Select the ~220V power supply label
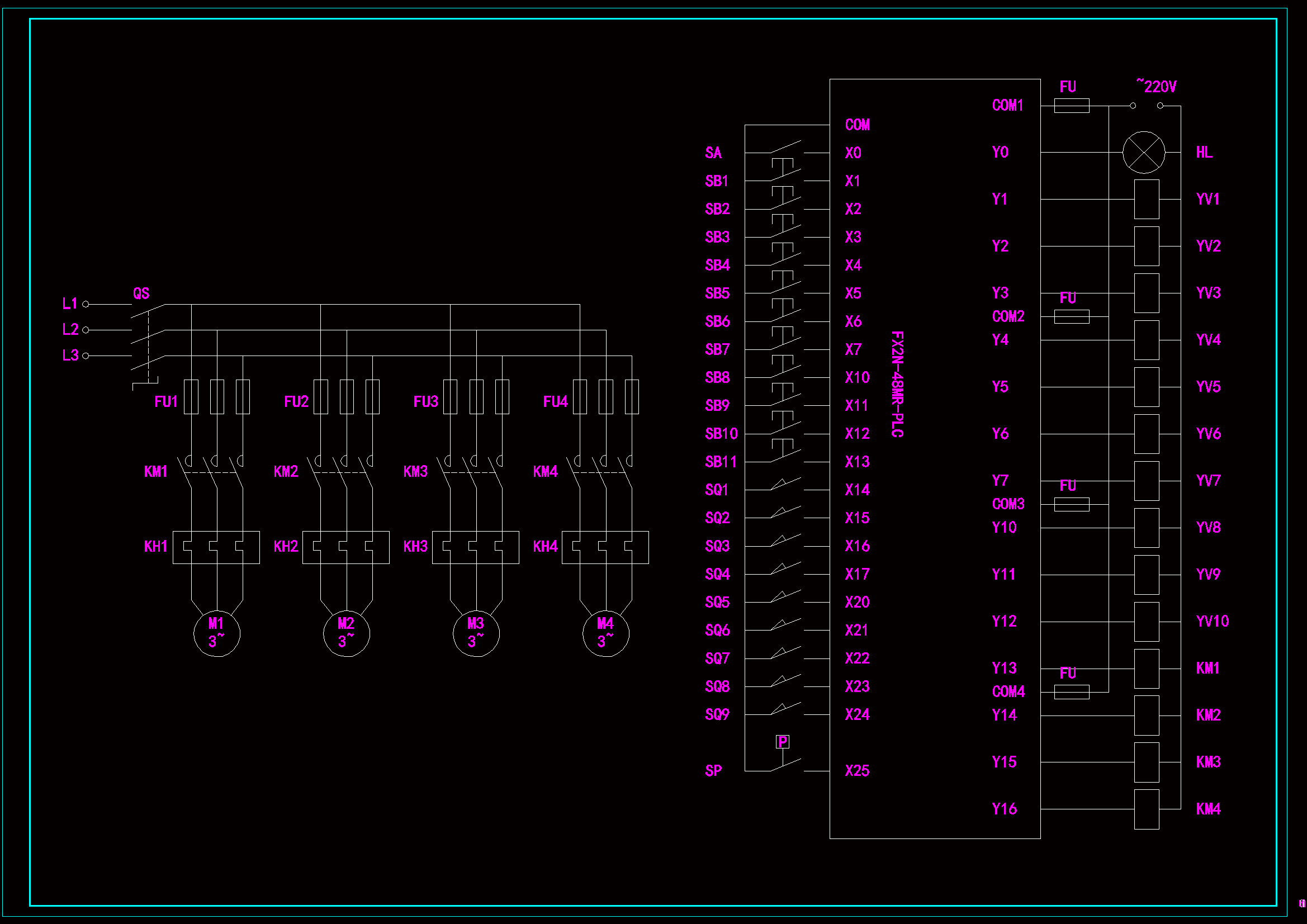 click(x=1156, y=87)
